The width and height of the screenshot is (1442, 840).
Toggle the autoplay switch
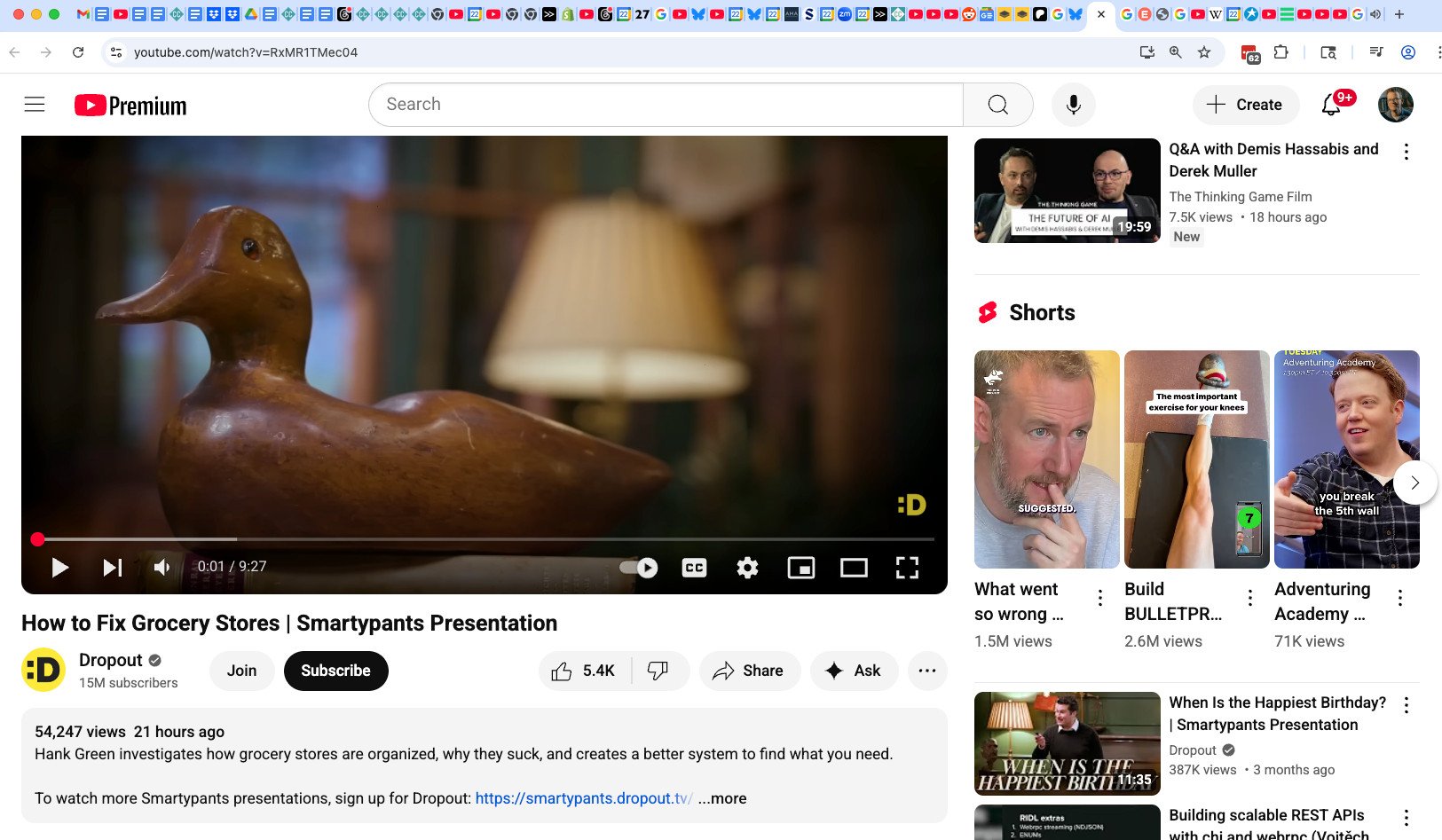click(639, 568)
